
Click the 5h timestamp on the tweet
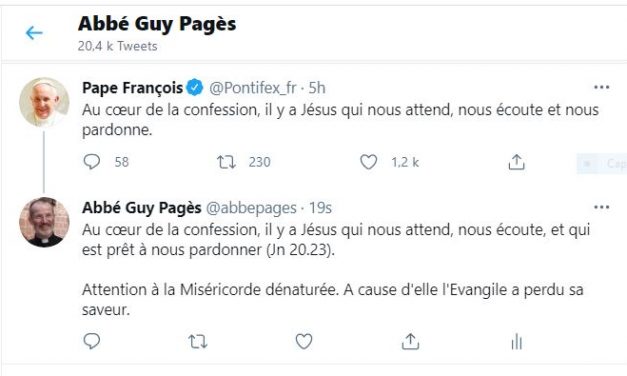point(317,88)
